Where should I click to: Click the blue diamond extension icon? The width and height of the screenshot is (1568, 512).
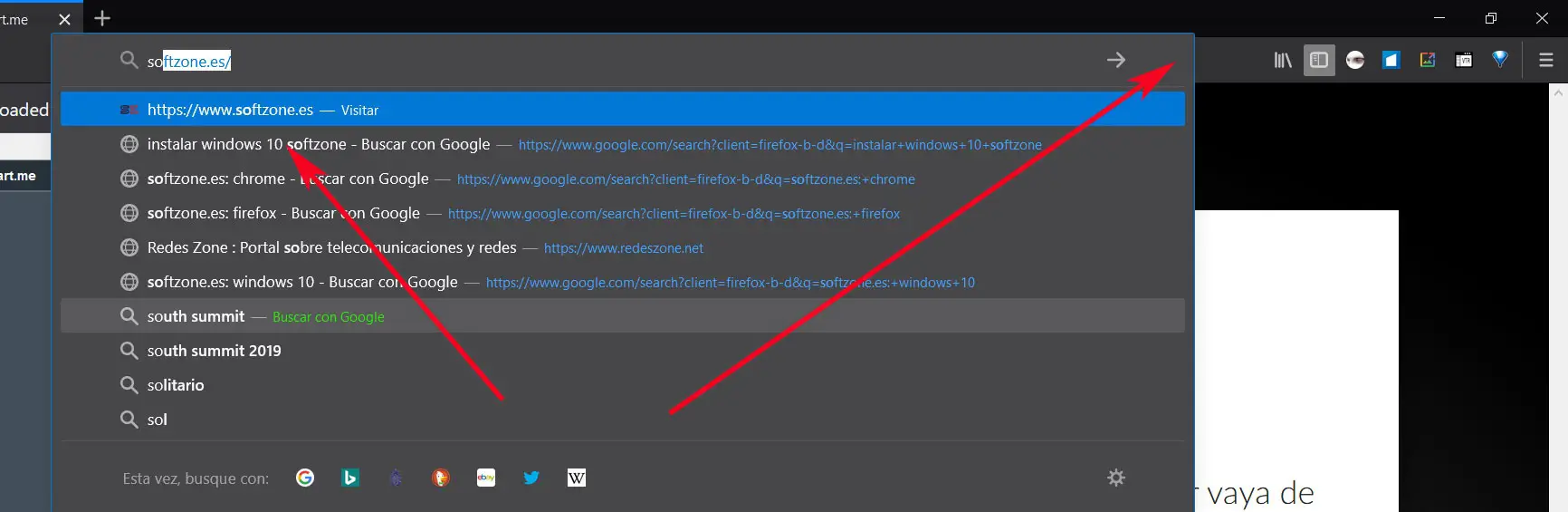1500,59
